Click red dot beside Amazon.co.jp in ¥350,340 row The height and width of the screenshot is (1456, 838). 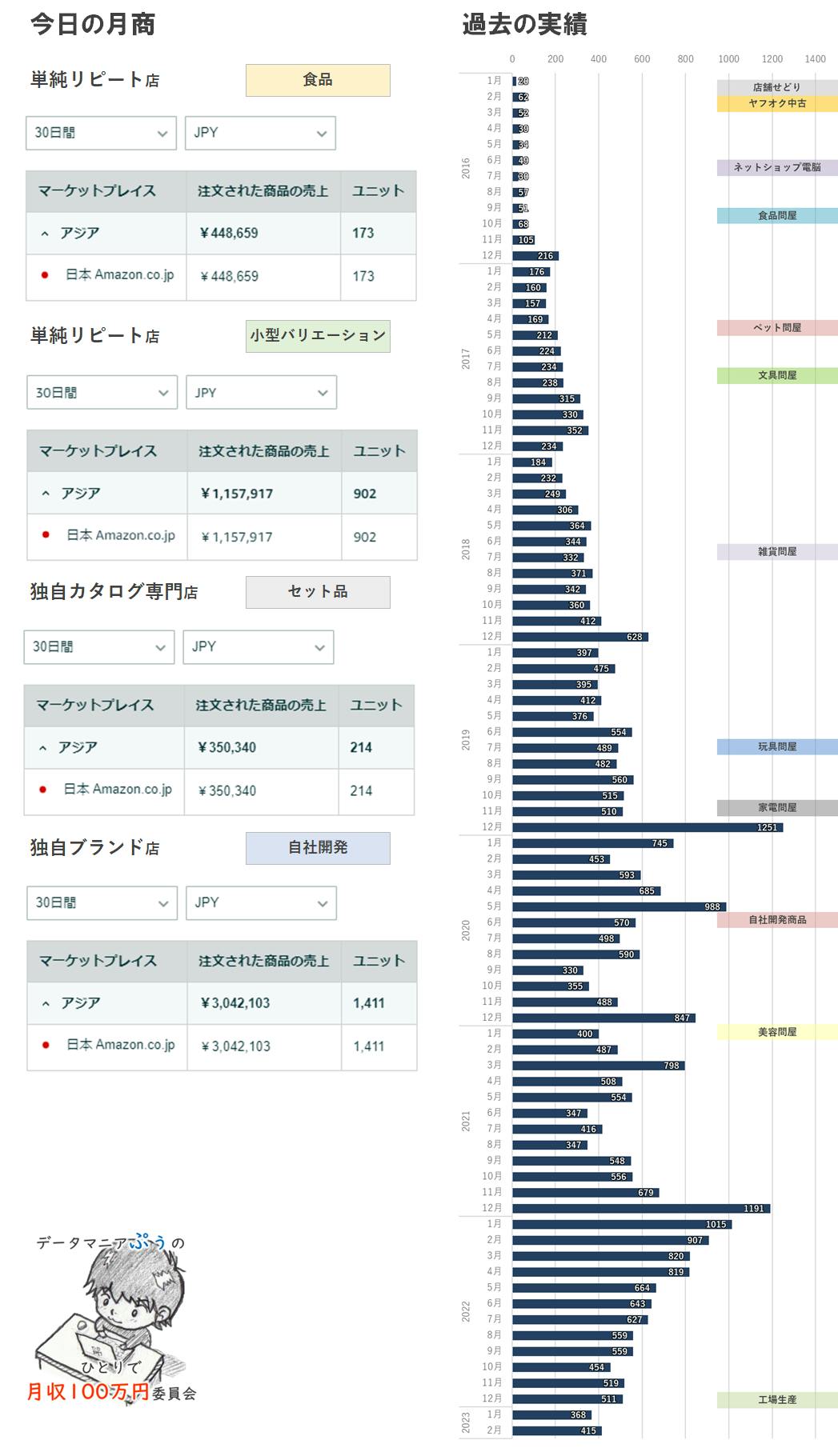click(x=42, y=790)
